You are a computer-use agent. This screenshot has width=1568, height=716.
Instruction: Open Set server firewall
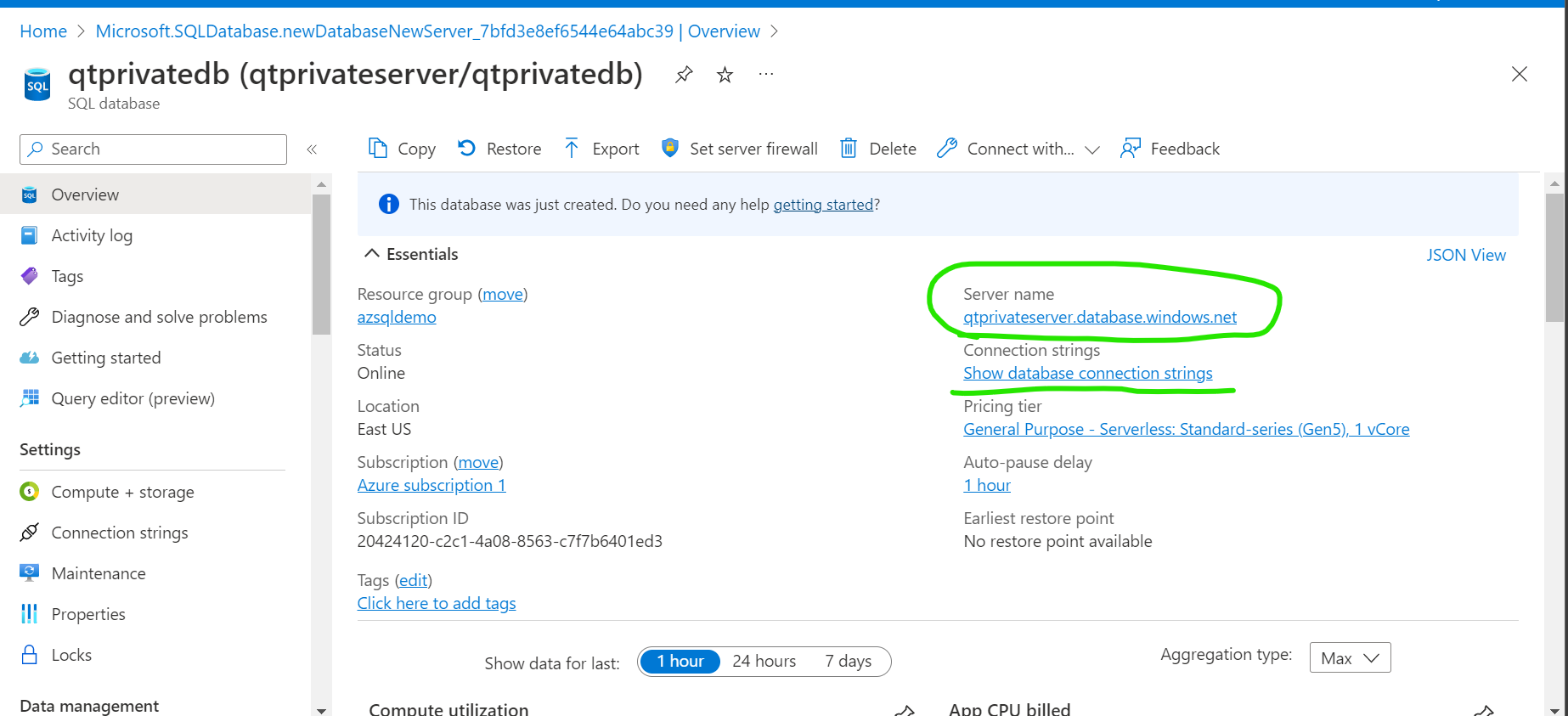click(x=739, y=149)
